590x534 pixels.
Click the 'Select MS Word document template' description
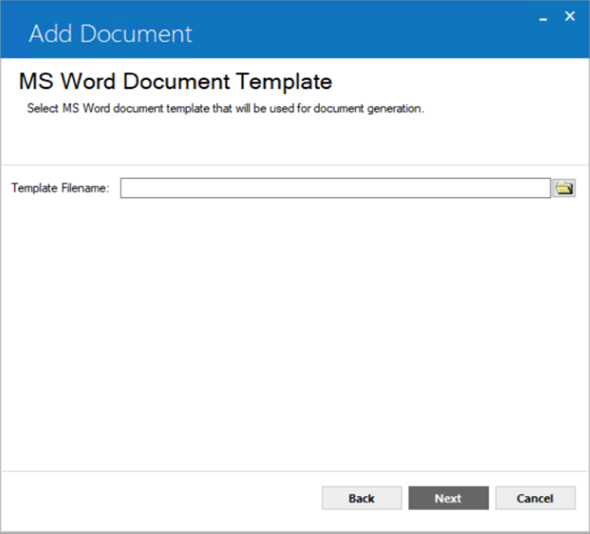[x=225, y=108]
